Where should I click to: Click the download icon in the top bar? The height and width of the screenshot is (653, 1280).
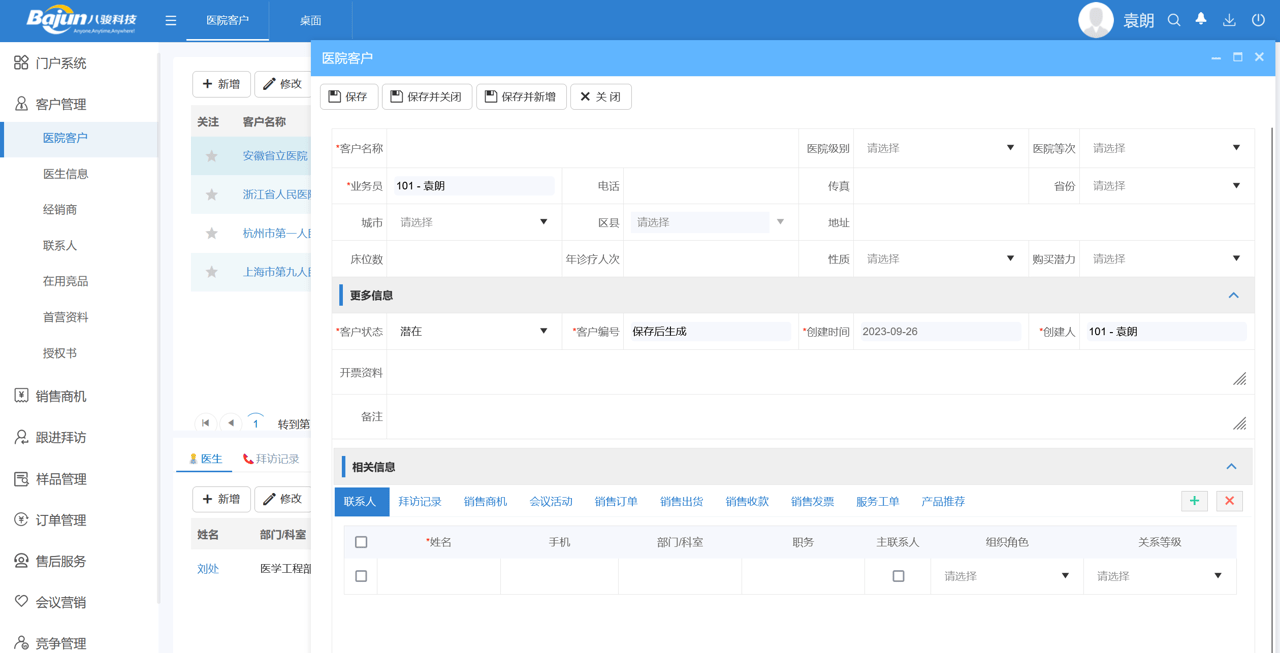pyautogui.click(x=1228, y=19)
